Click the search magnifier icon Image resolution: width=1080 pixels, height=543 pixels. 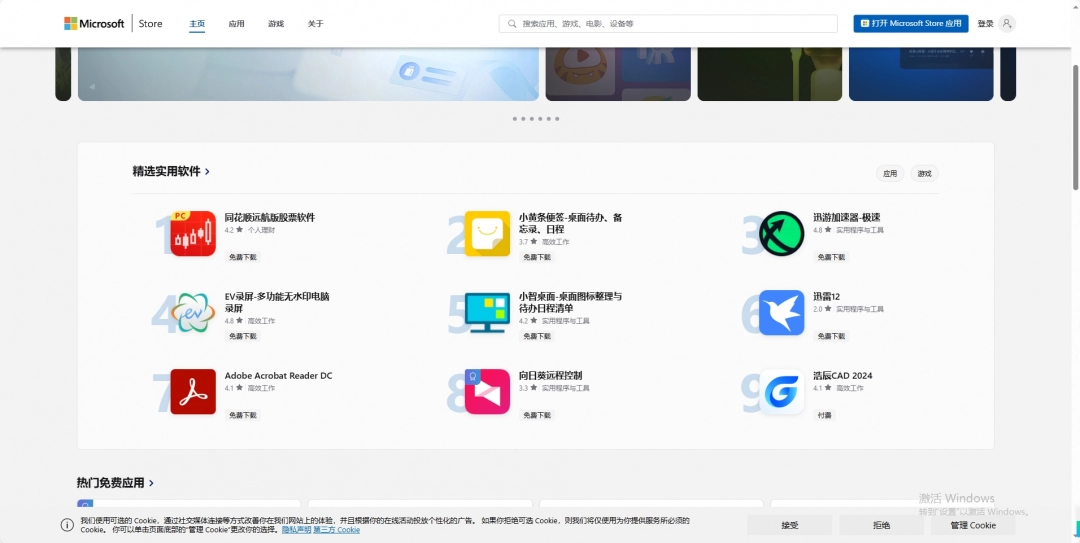(x=512, y=23)
